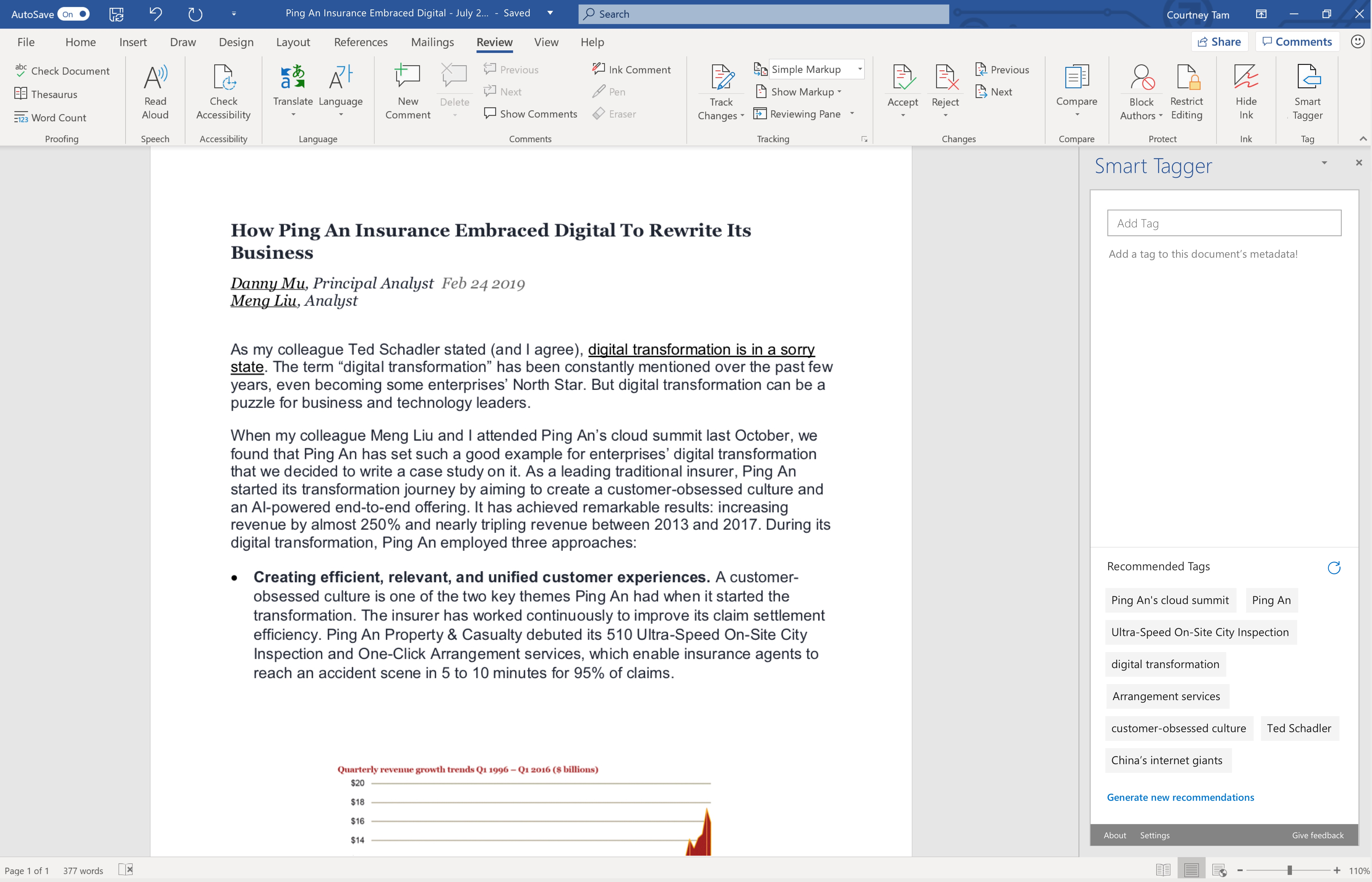
Task: Open Settings in Smart Tagger footer
Action: coord(1154,835)
